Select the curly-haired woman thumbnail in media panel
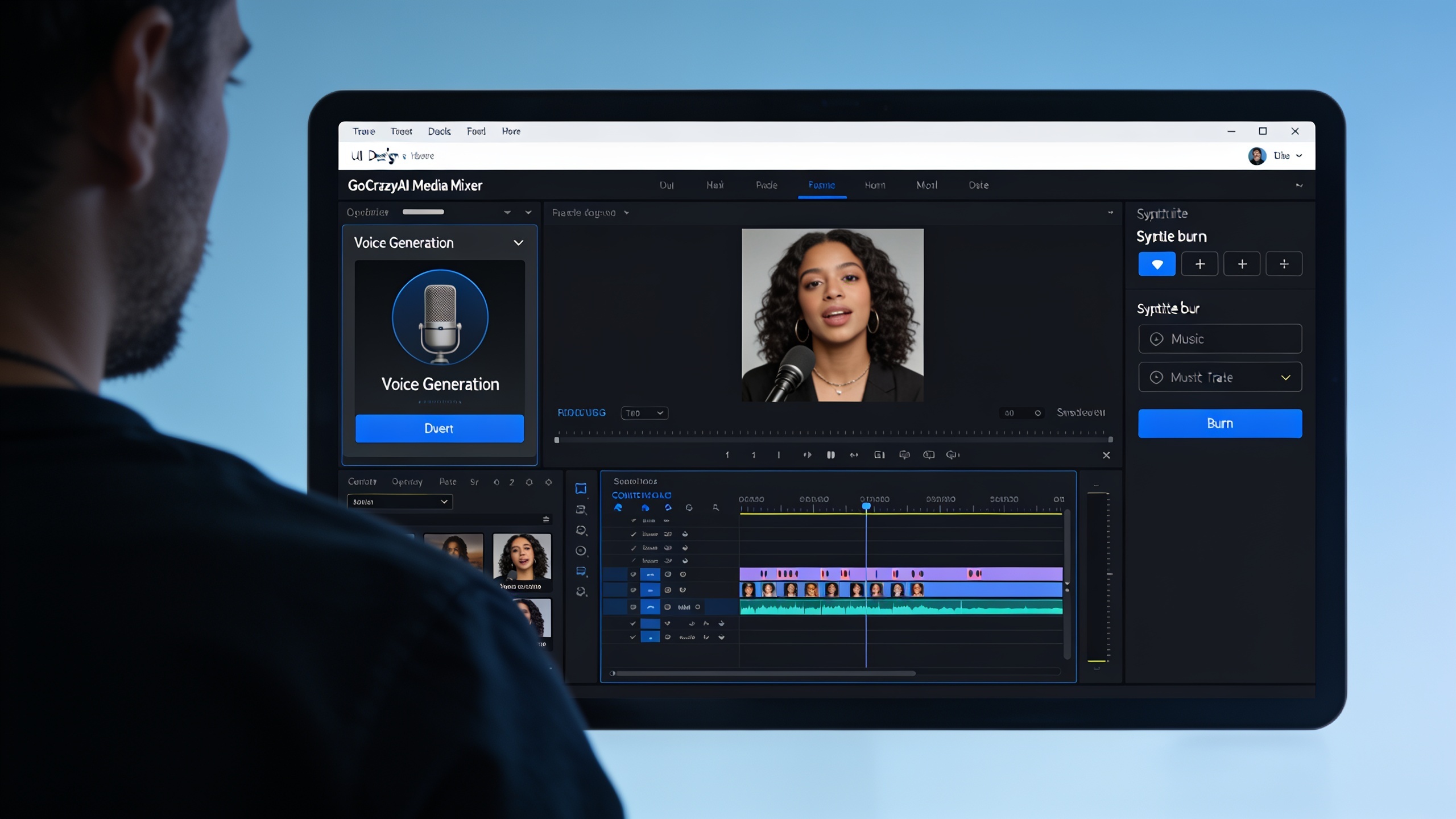This screenshot has height=819, width=1456. pyautogui.click(x=522, y=557)
